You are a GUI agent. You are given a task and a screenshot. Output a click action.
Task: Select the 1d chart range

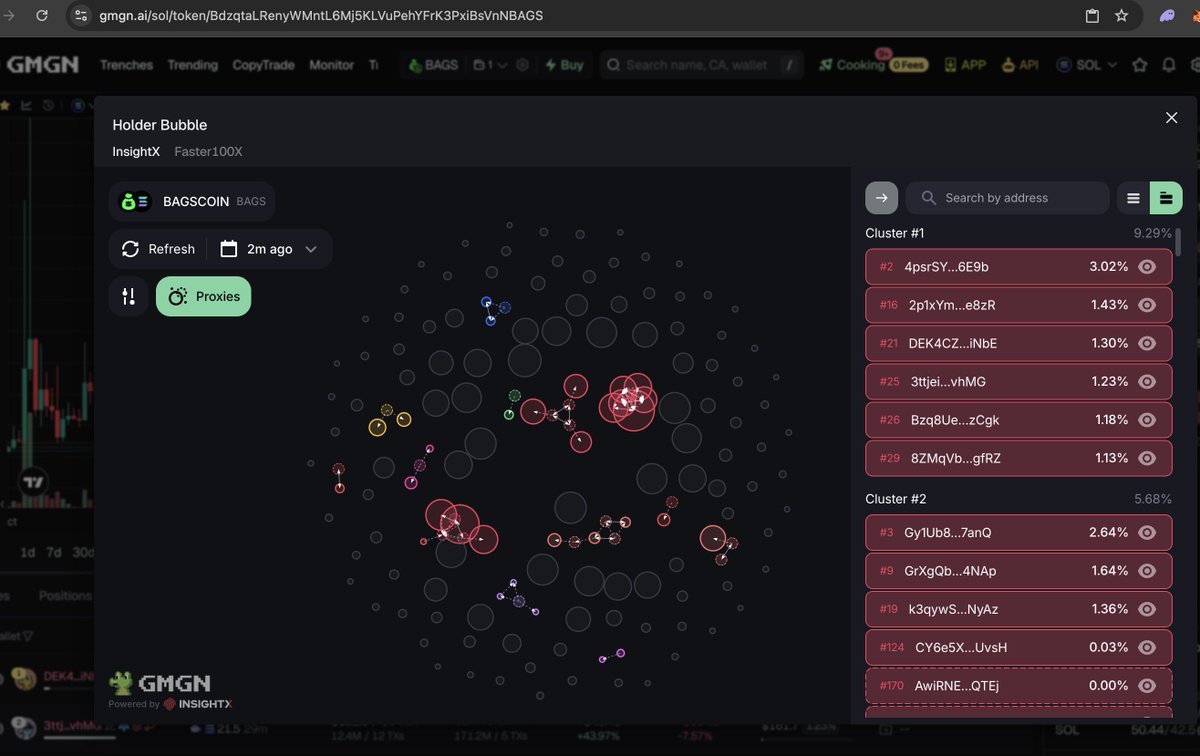(x=27, y=553)
